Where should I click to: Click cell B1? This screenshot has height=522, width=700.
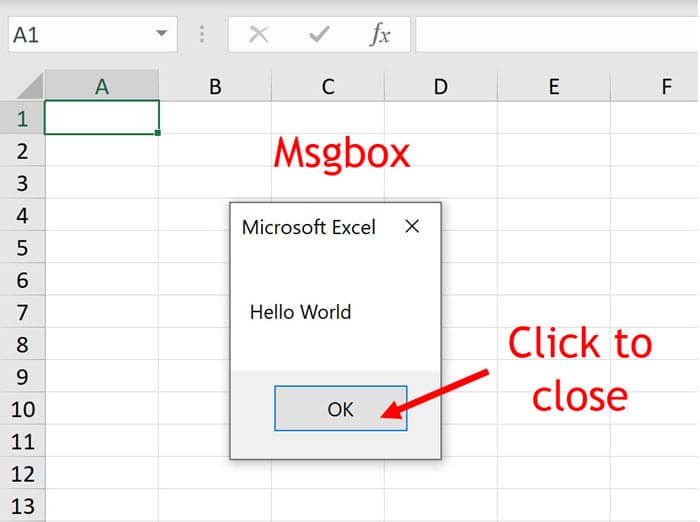coord(215,118)
